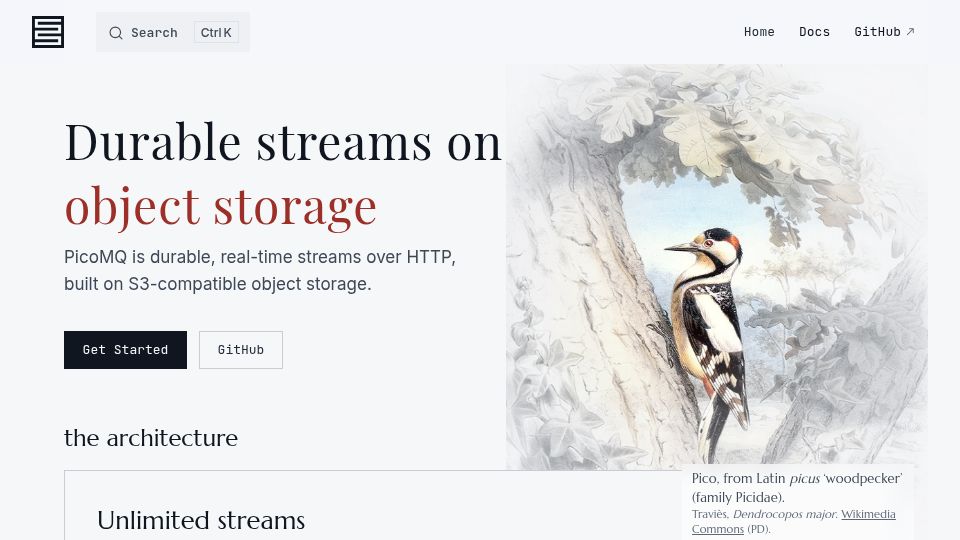Click the PicoMQ stacked-lines logo
This screenshot has height=540, width=960.
click(48, 32)
